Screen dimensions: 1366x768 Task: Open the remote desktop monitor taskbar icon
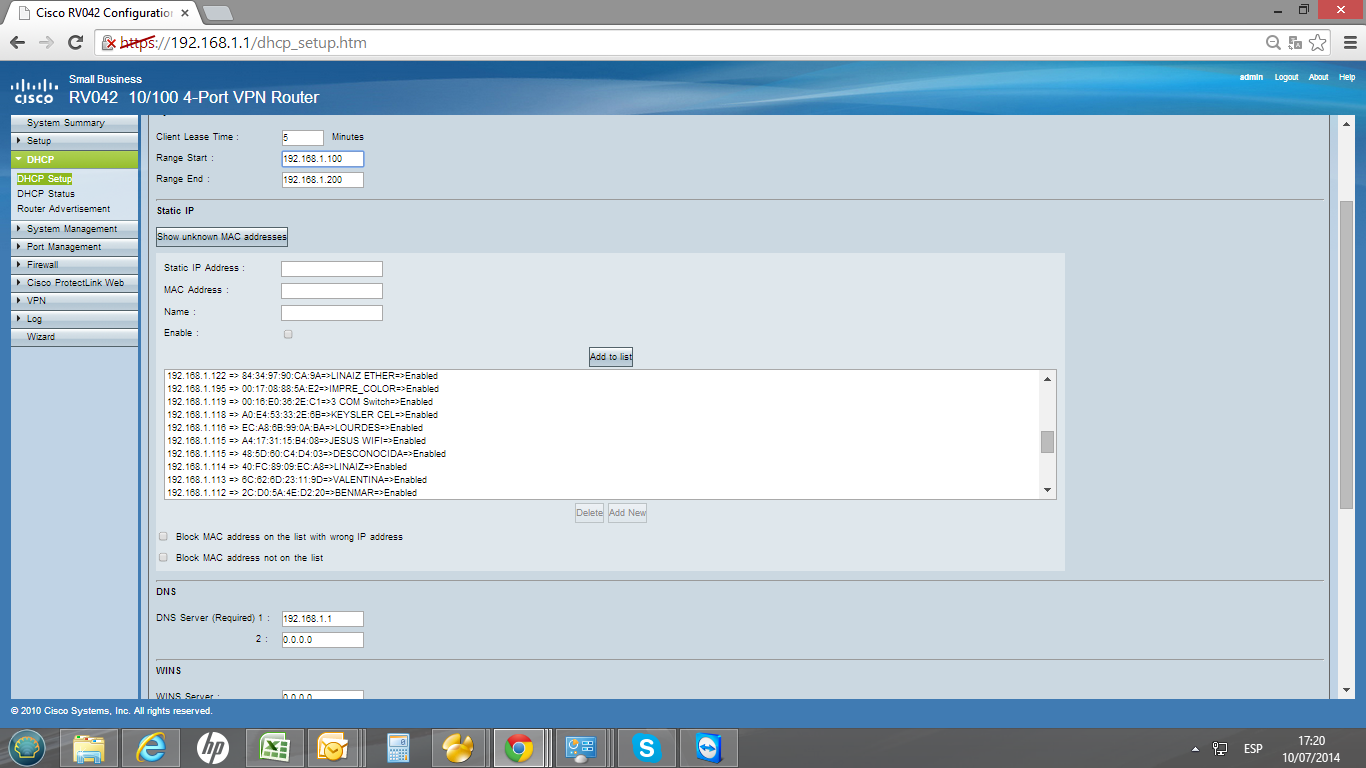(581, 747)
